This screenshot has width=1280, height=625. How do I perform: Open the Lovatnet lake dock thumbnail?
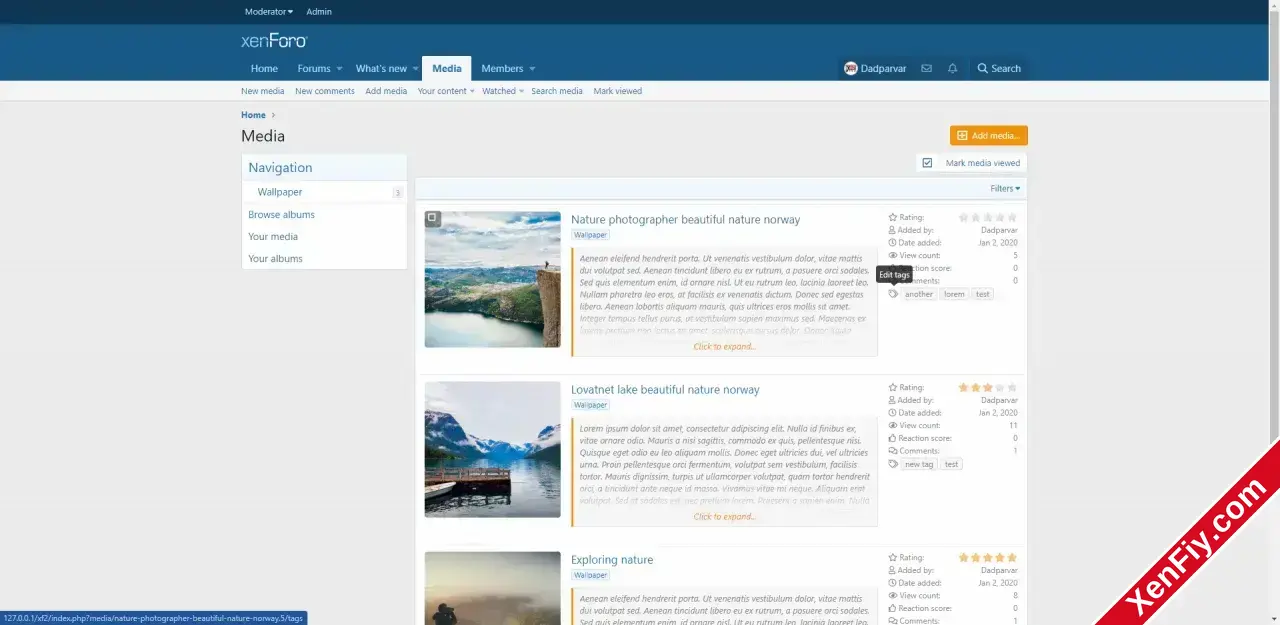(492, 449)
